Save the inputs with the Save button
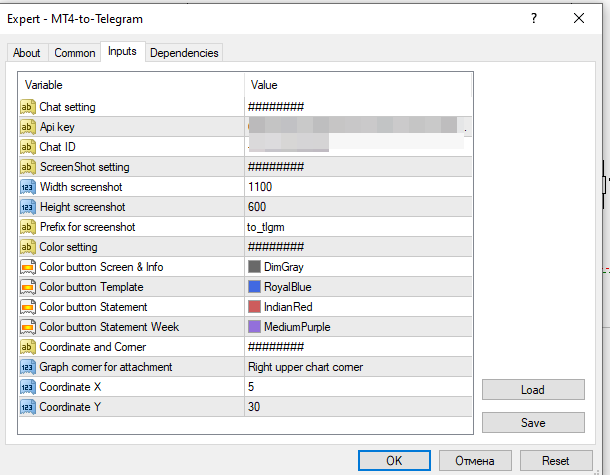The image size is (610, 475). [x=533, y=422]
